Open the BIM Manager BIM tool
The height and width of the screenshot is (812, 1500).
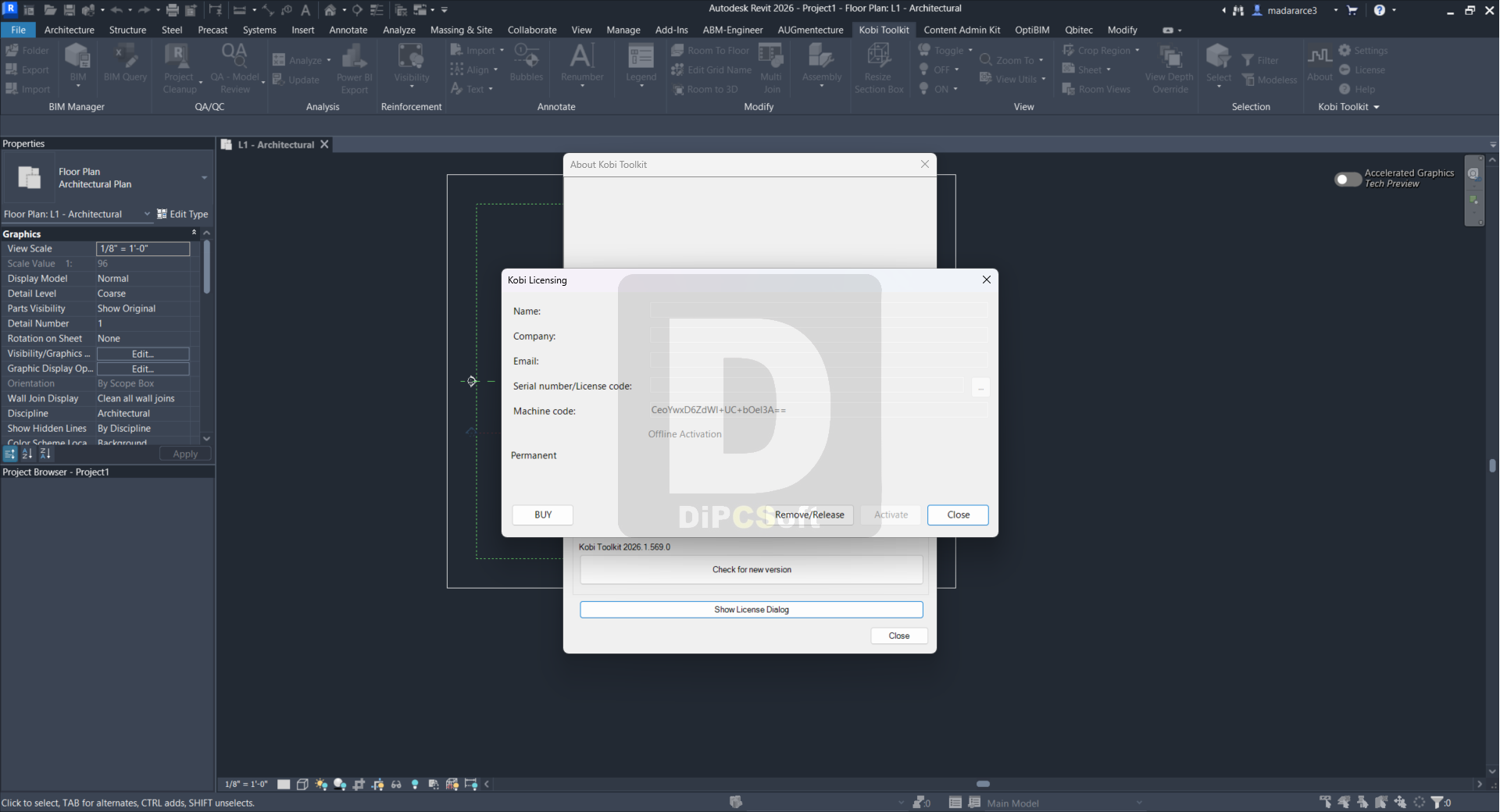pos(77,66)
